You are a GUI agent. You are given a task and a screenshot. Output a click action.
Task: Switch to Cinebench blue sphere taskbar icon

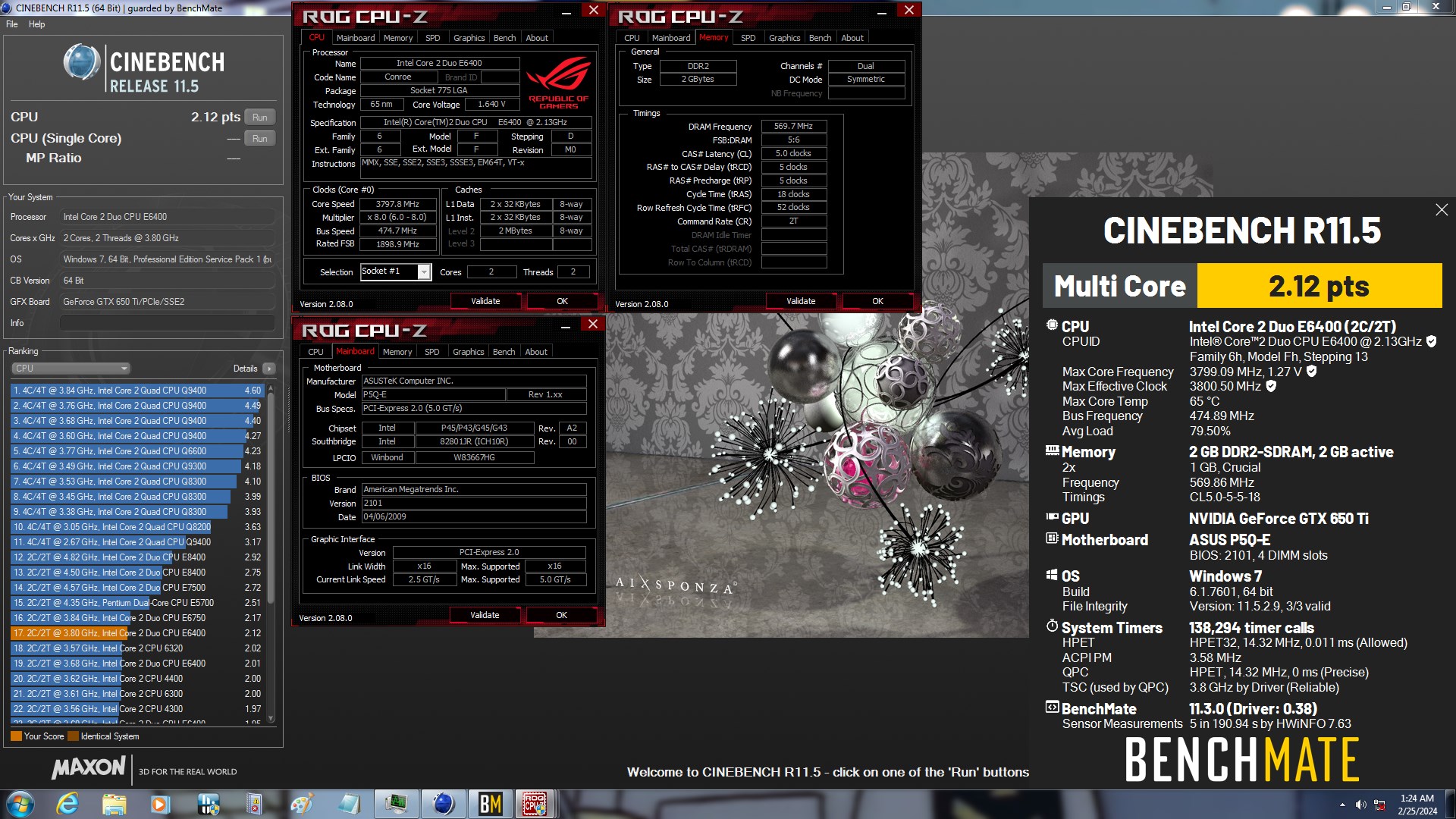pos(443,804)
